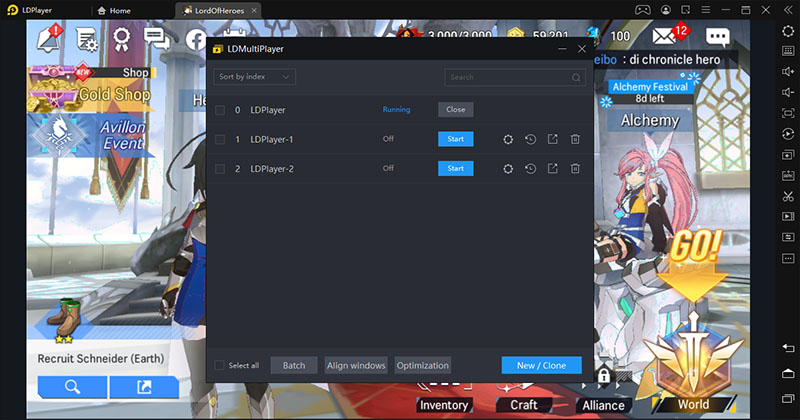Open in-game achievements ribbon icon
The height and width of the screenshot is (420, 800).
coord(121,39)
